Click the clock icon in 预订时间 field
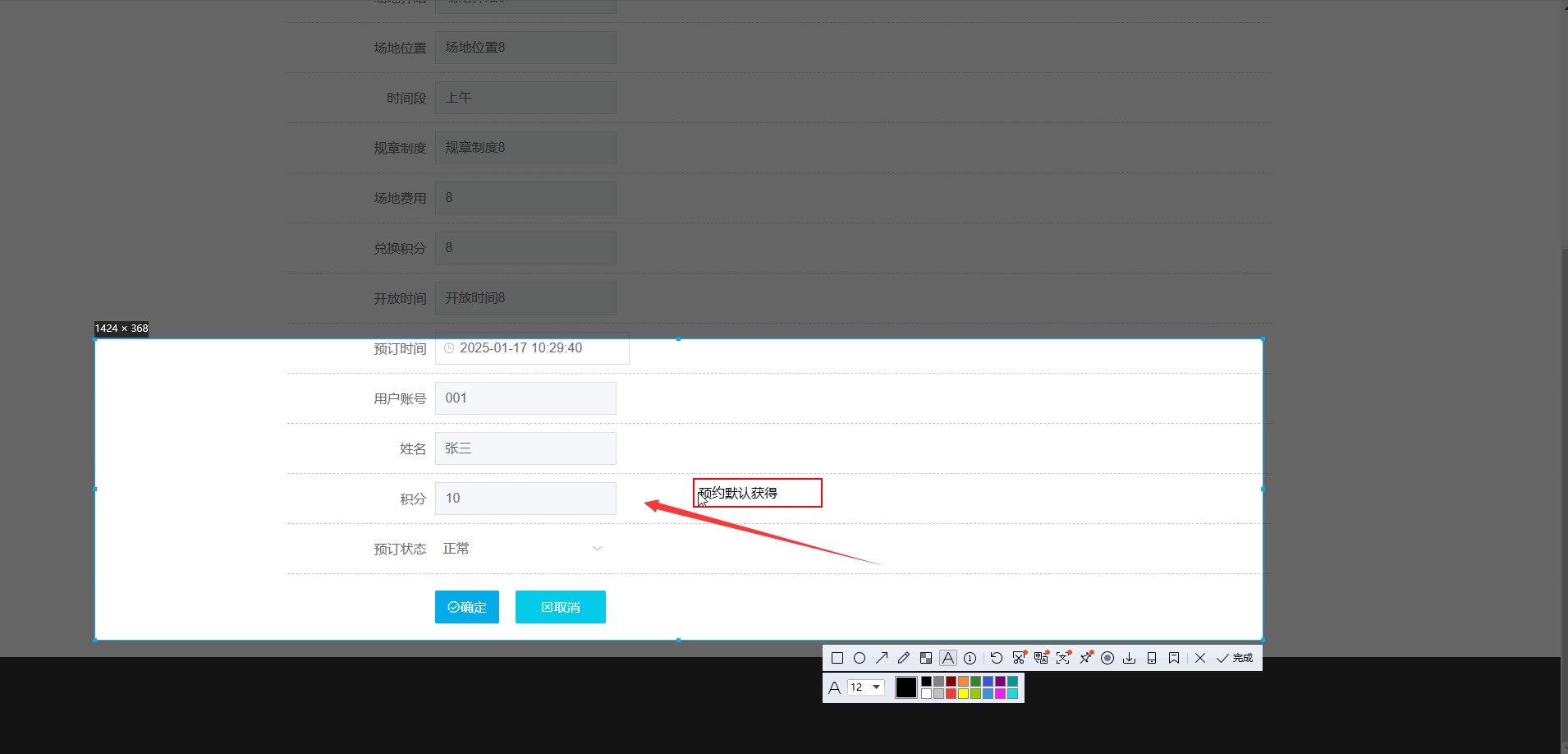Image resolution: width=1568 pixels, height=754 pixels. tap(449, 348)
